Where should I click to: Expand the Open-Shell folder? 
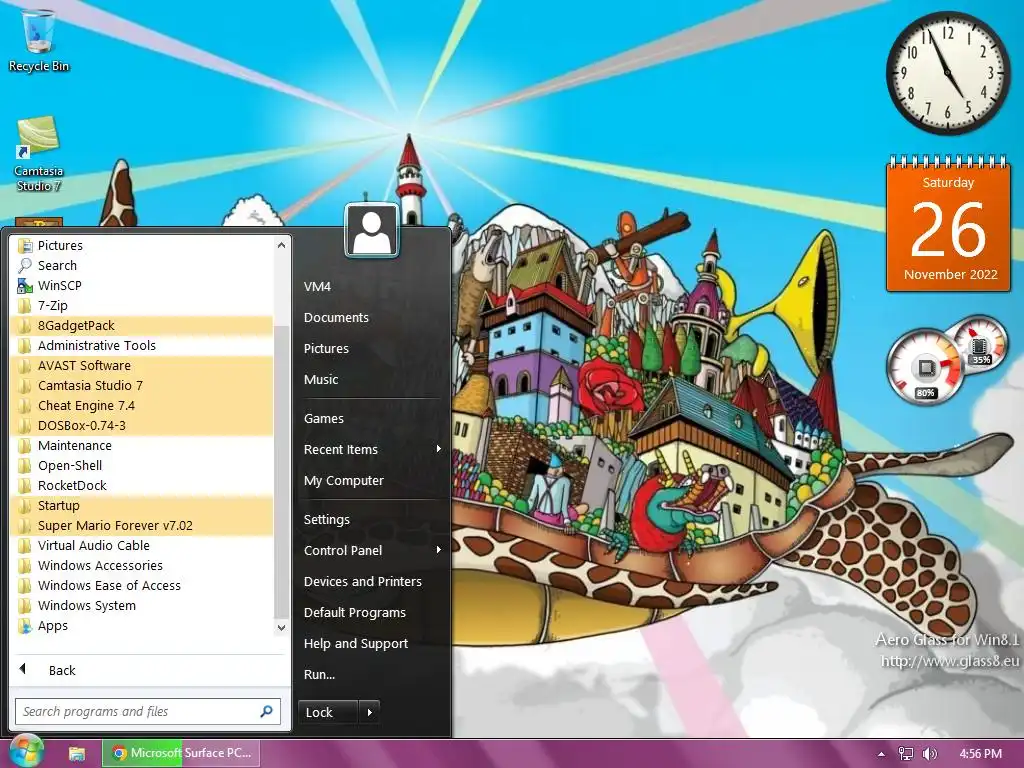click(x=142, y=466)
